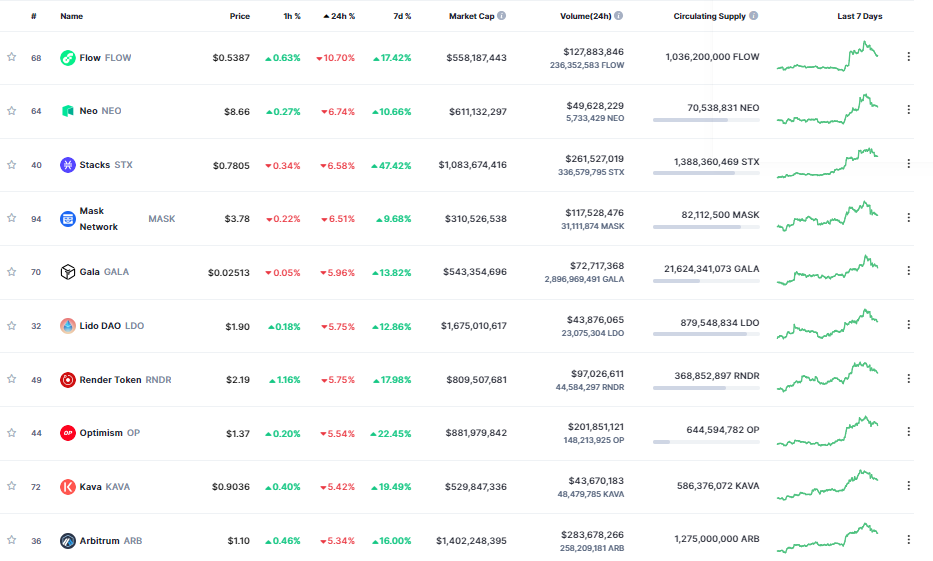Click the Arbitrum logo icon

click(68, 541)
